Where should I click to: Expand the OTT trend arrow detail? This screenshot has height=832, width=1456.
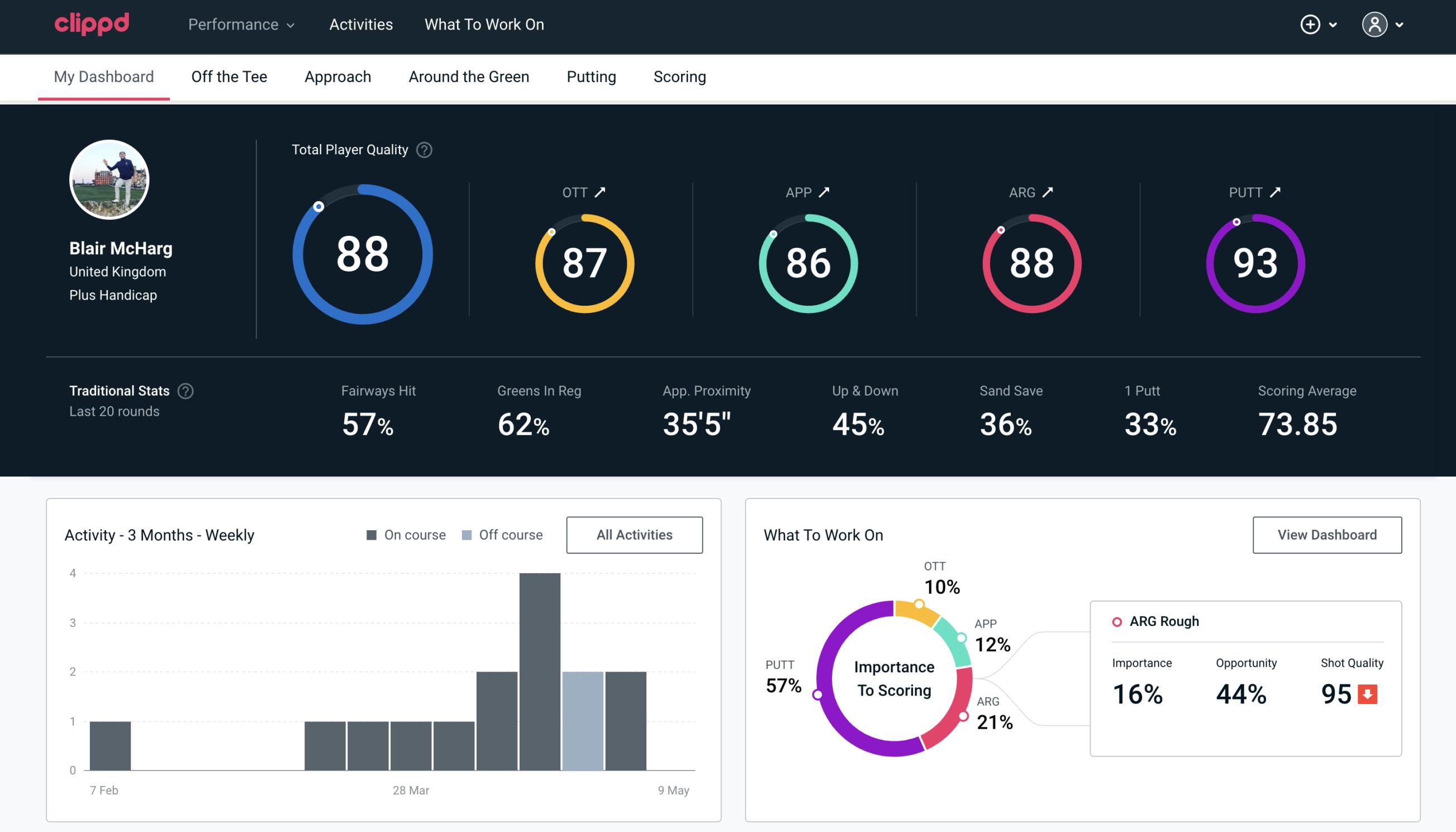coord(600,192)
